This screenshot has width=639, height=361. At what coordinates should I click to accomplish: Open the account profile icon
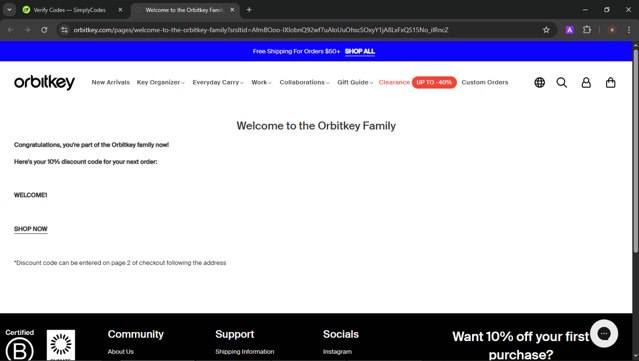coord(586,82)
